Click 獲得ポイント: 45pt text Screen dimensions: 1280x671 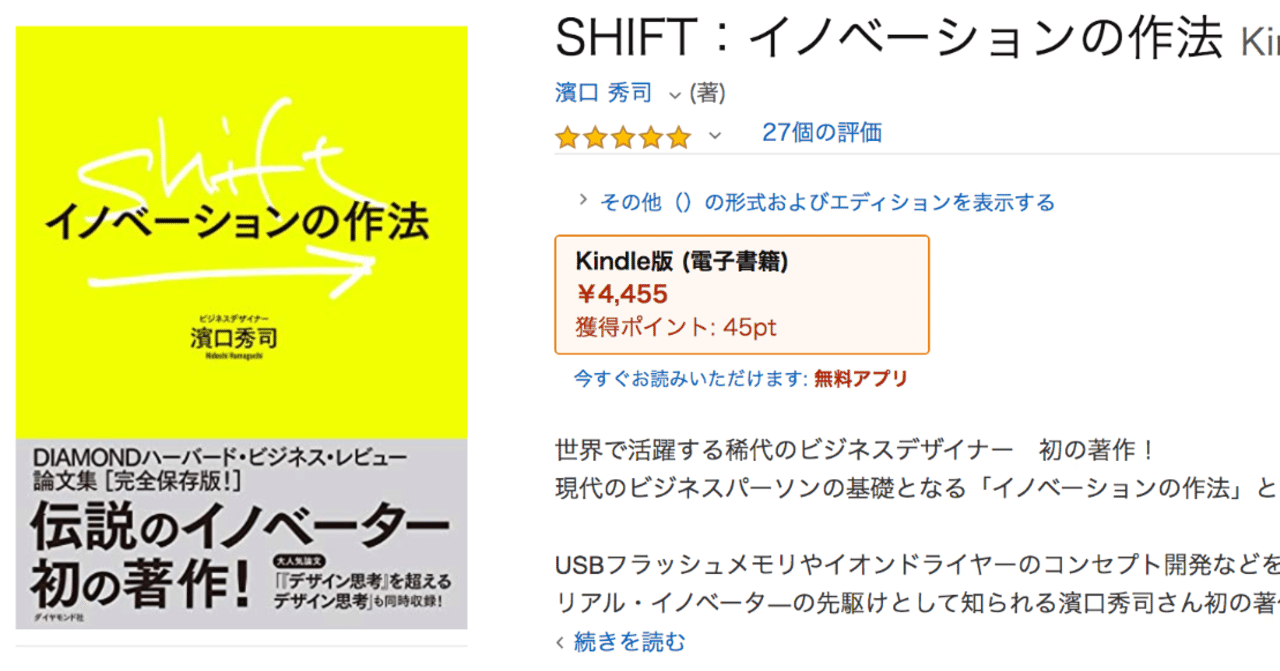pos(675,327)
